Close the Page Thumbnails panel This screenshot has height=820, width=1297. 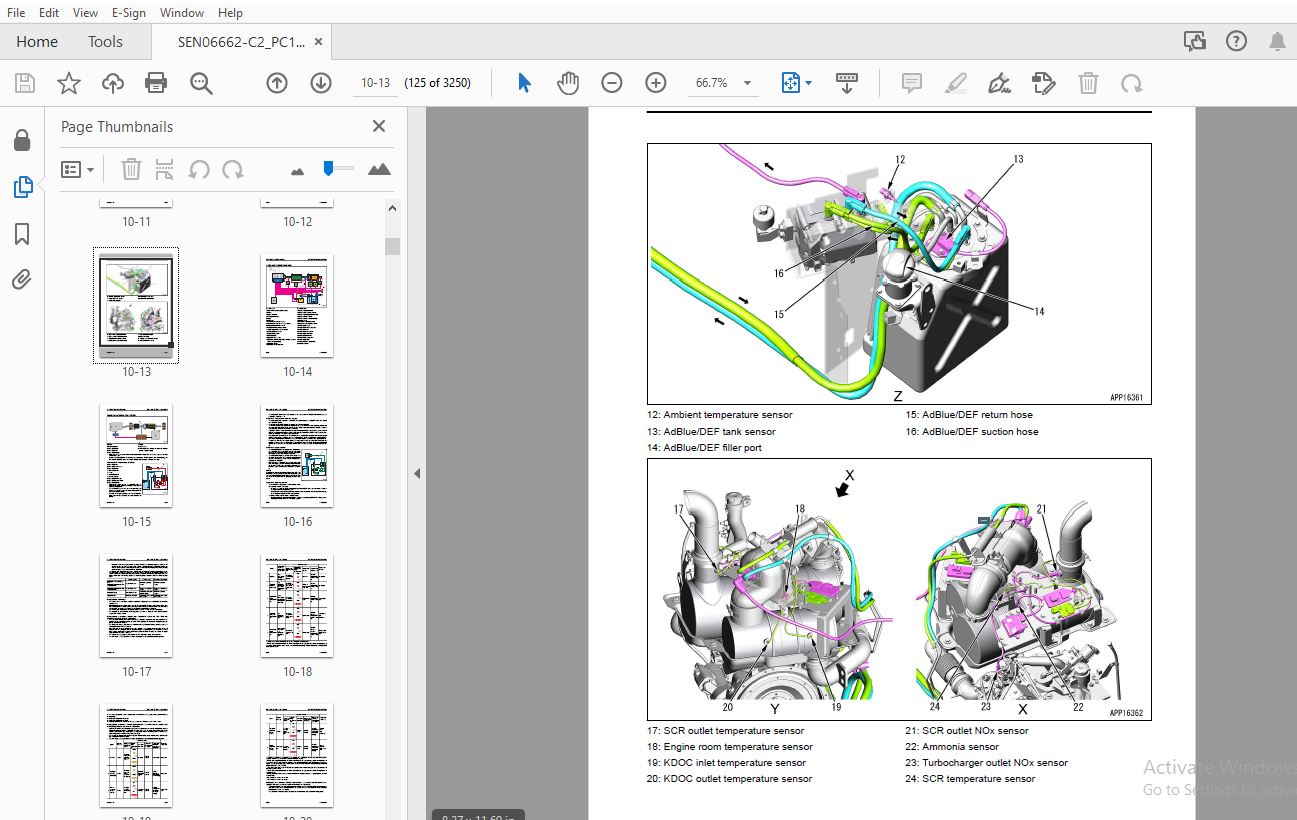pos(379,126)
